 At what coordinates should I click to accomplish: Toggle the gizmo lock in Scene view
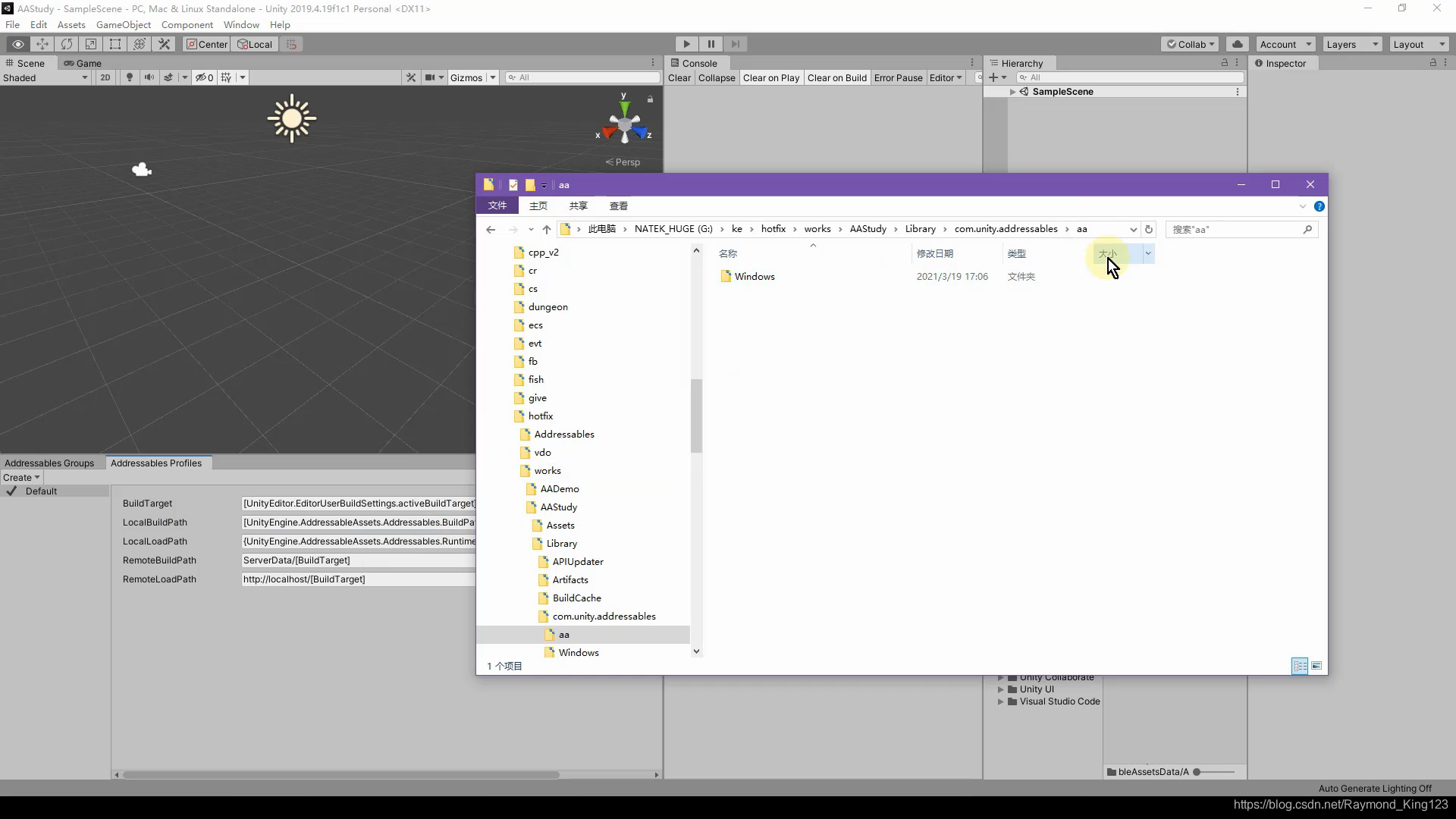650,99
